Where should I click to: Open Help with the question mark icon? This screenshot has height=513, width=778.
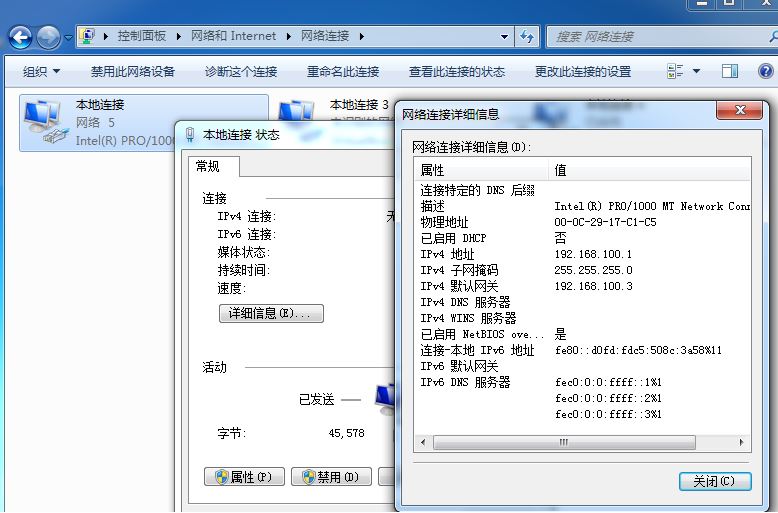click(766, 71)
